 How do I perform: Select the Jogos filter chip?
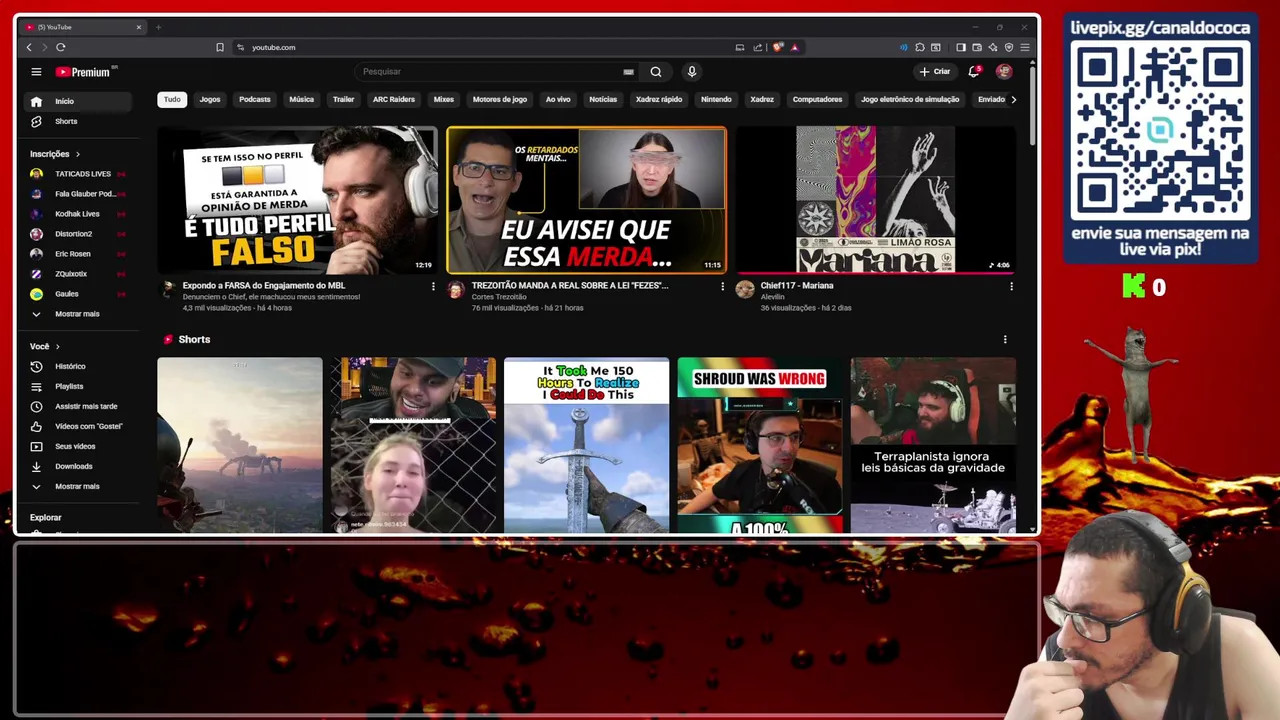pyautogui.click(x=210, y=99)
